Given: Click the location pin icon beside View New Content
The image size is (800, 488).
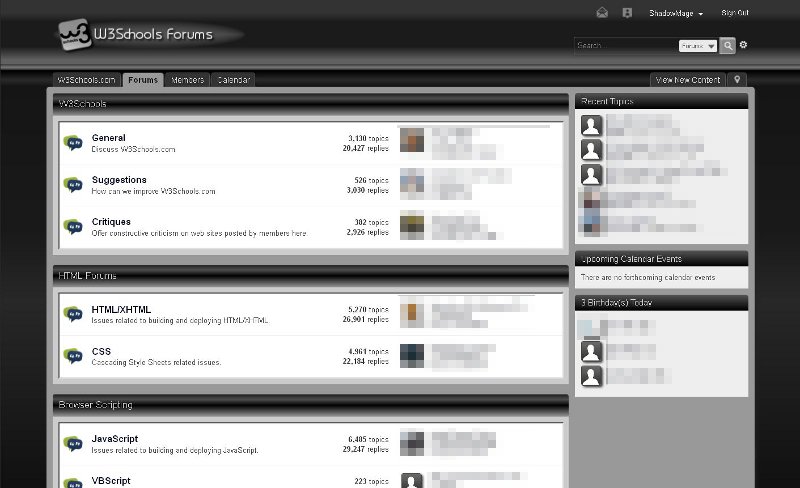Looking at the screenshot, I should coord(737,80).
